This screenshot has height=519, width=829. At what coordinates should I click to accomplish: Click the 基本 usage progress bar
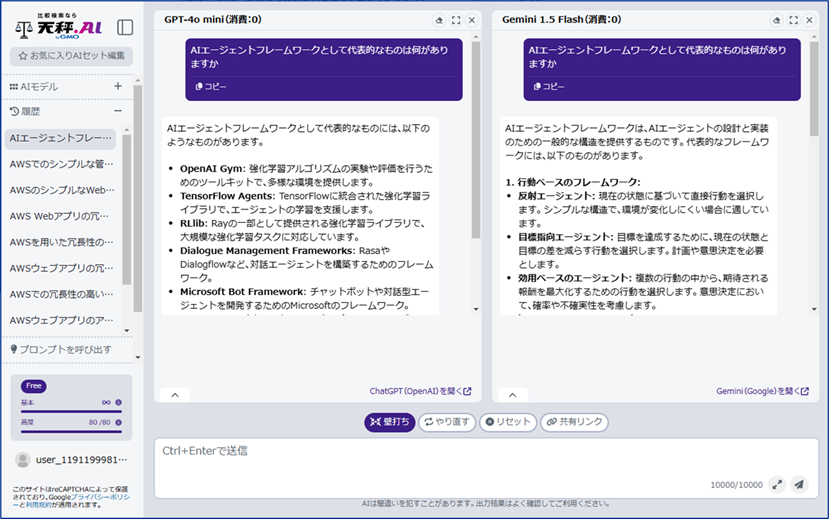71,411
